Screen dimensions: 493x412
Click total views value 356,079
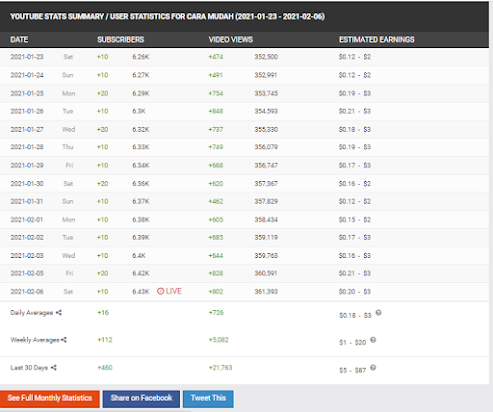[266, 147]
